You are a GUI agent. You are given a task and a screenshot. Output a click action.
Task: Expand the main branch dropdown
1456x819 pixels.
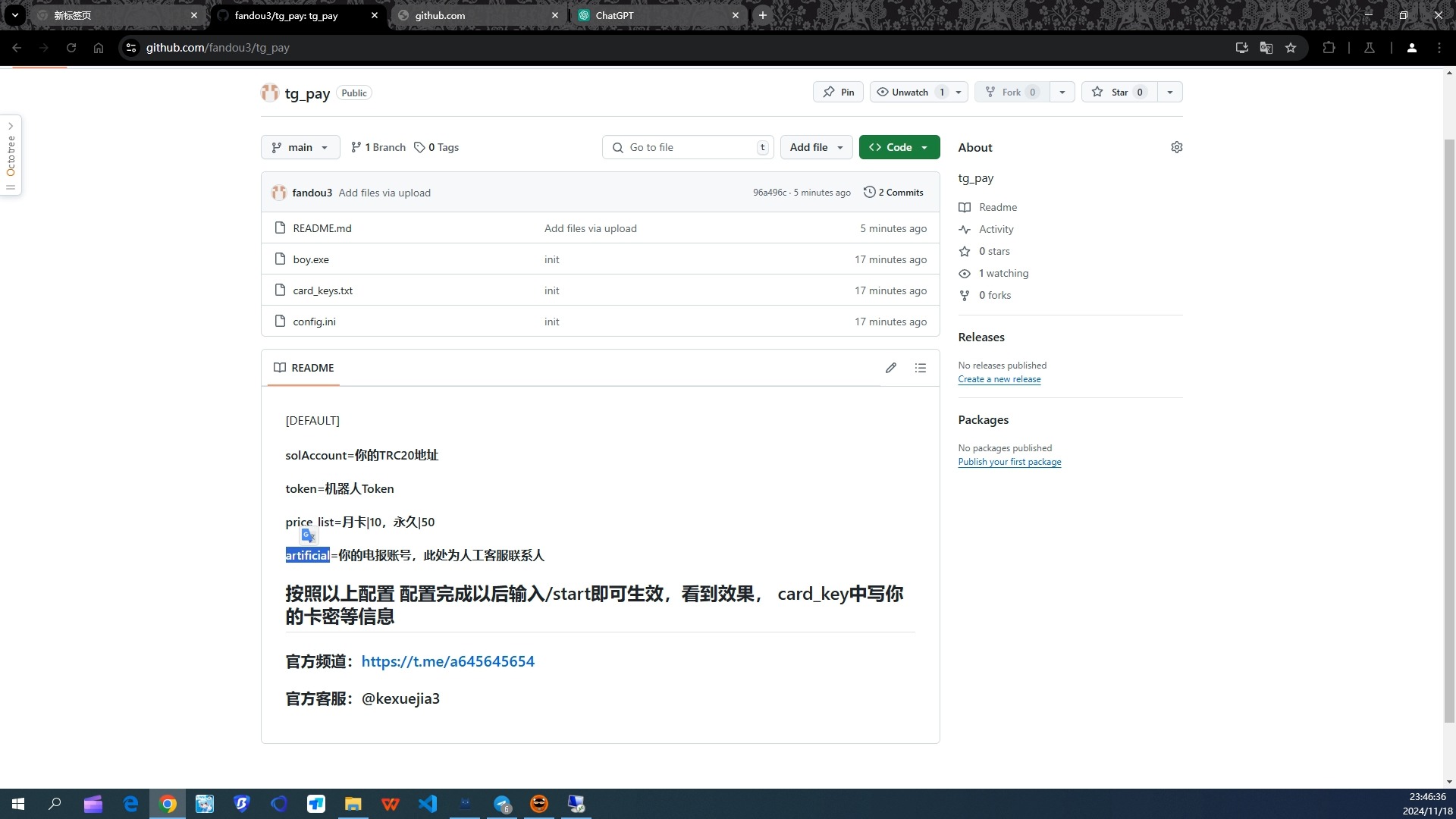click(x=300, y=148)
